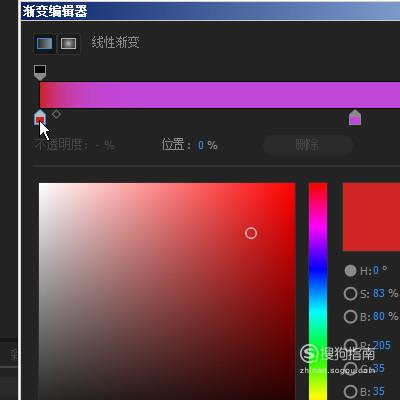
Task: Click the rainbow hue slider strip
Action: click(x=318, y=291)
